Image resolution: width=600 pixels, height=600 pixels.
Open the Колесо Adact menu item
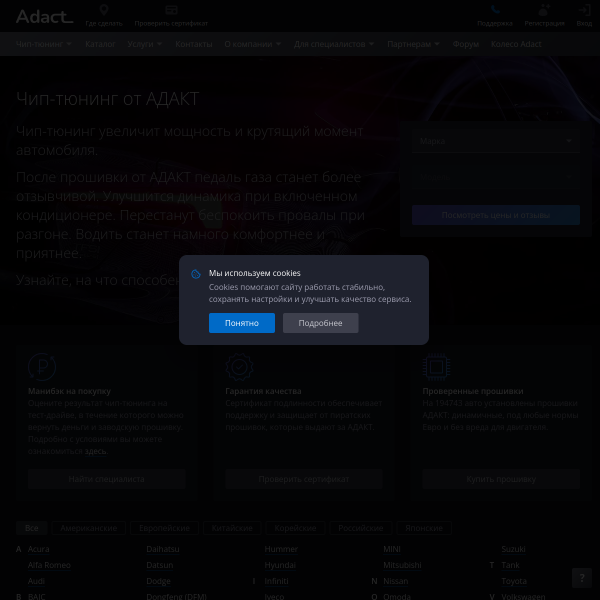click(x=516, y=44)
